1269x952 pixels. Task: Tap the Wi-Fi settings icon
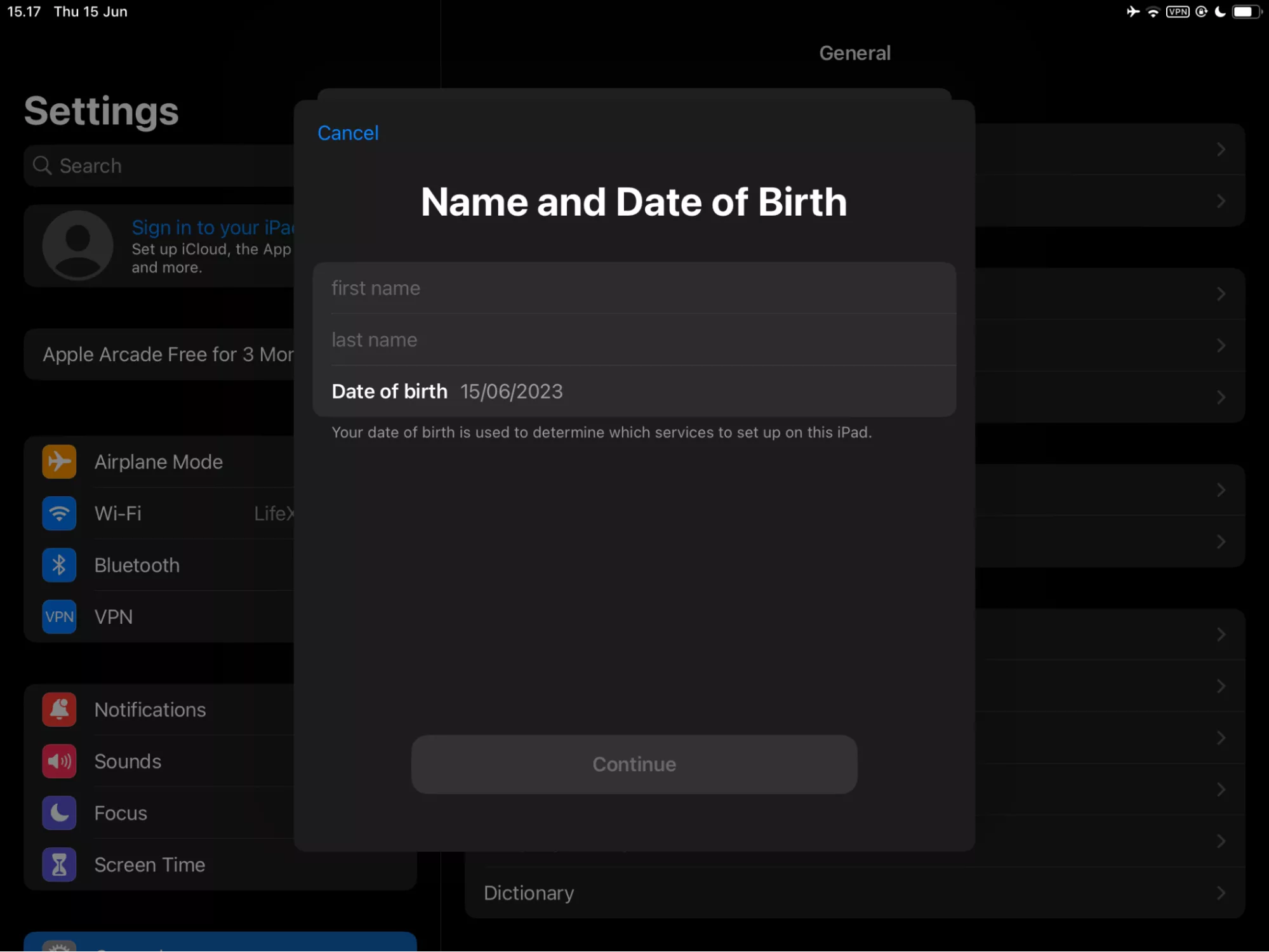click(x=59, y=512)
